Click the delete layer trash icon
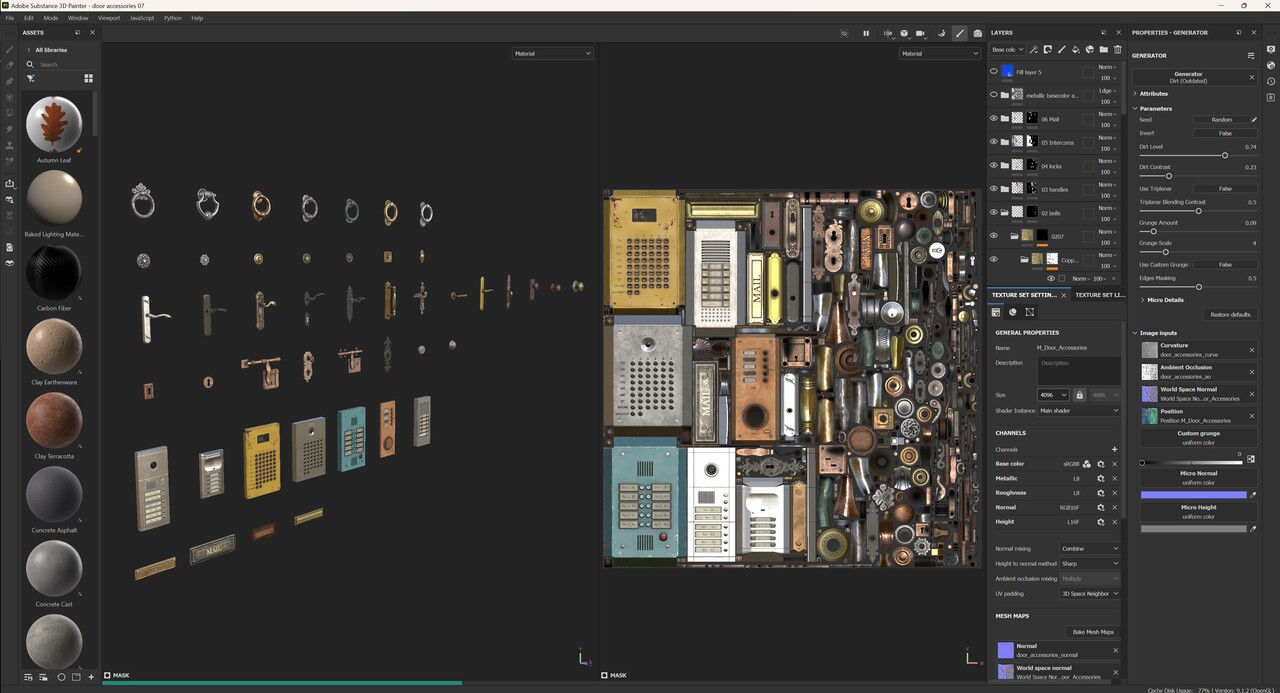 tap(1117, 50)
